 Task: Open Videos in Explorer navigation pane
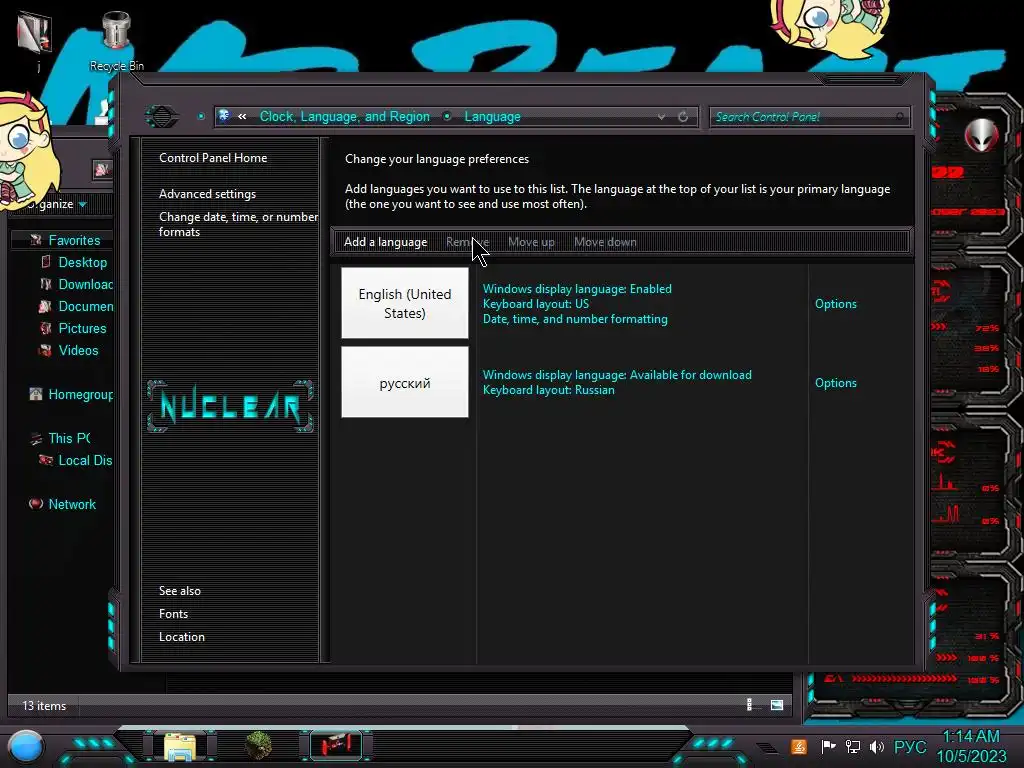coord(78,351)
